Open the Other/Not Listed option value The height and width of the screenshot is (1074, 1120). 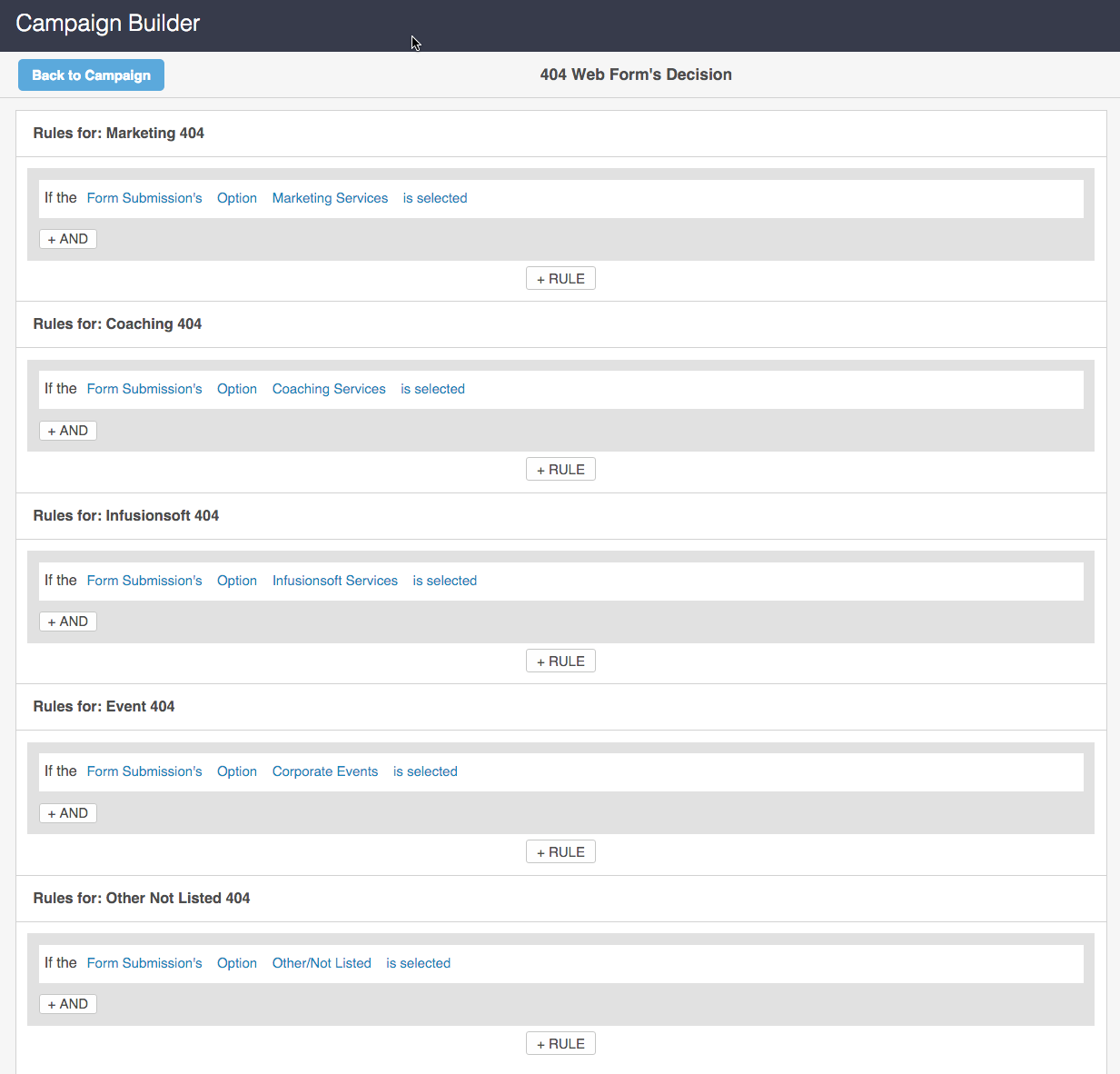(322, 963)
